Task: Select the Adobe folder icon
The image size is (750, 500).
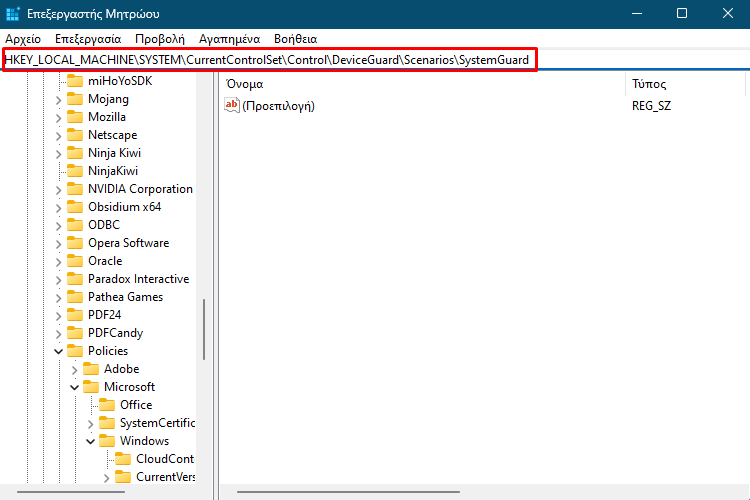Action: [91, 369]
